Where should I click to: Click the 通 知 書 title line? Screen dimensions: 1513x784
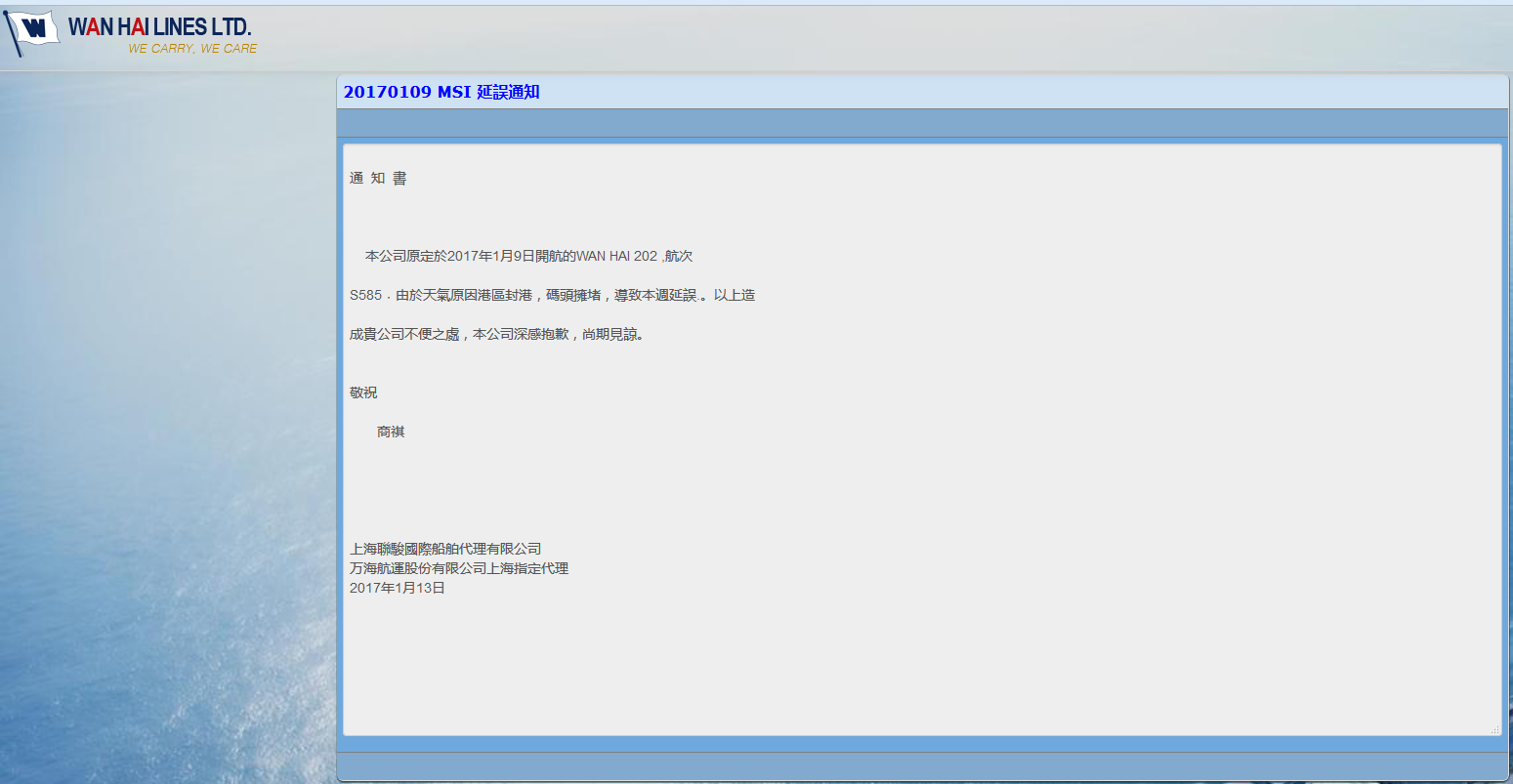tap(378, 178)
